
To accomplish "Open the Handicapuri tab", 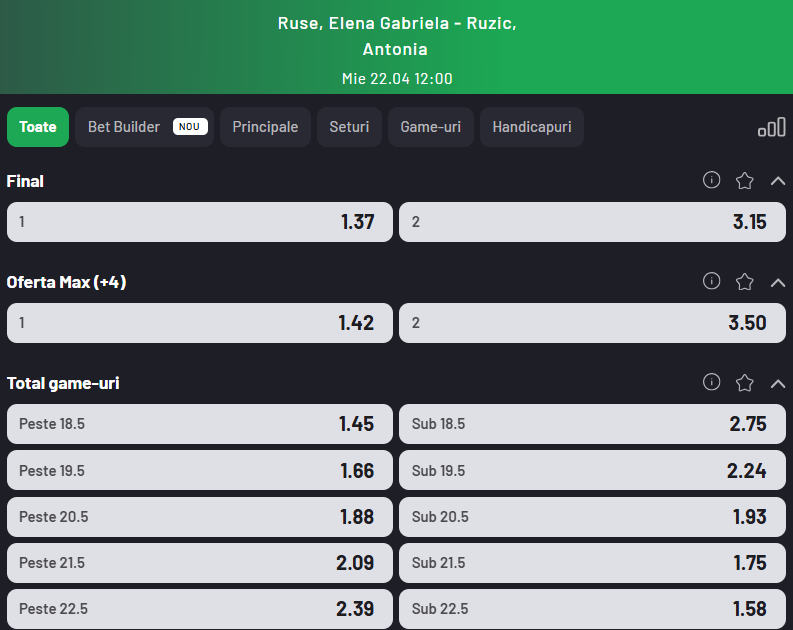I will coord(532,127).
